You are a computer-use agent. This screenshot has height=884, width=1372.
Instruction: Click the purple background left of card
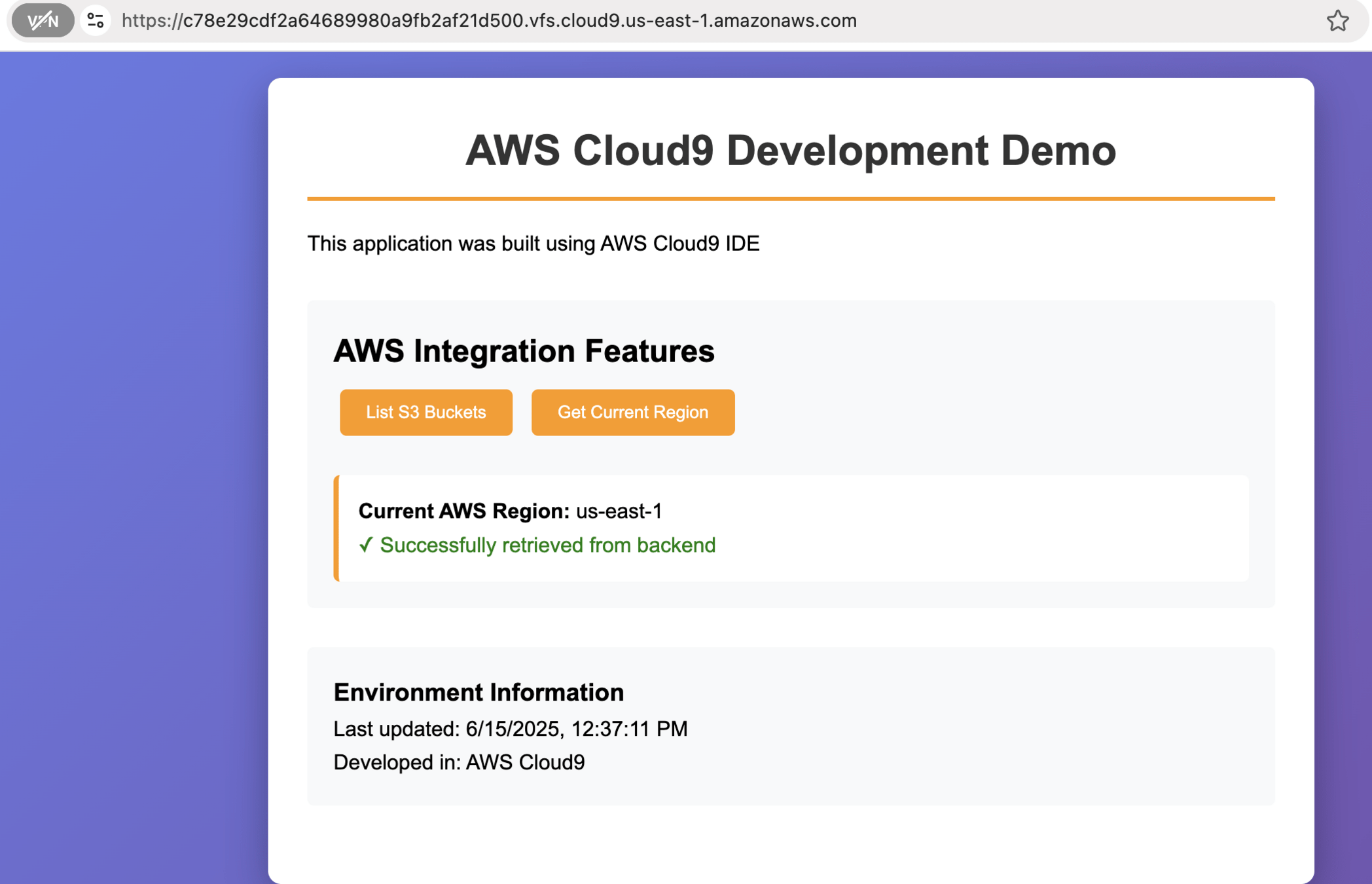pyautogui.click(x=131, y=458)
